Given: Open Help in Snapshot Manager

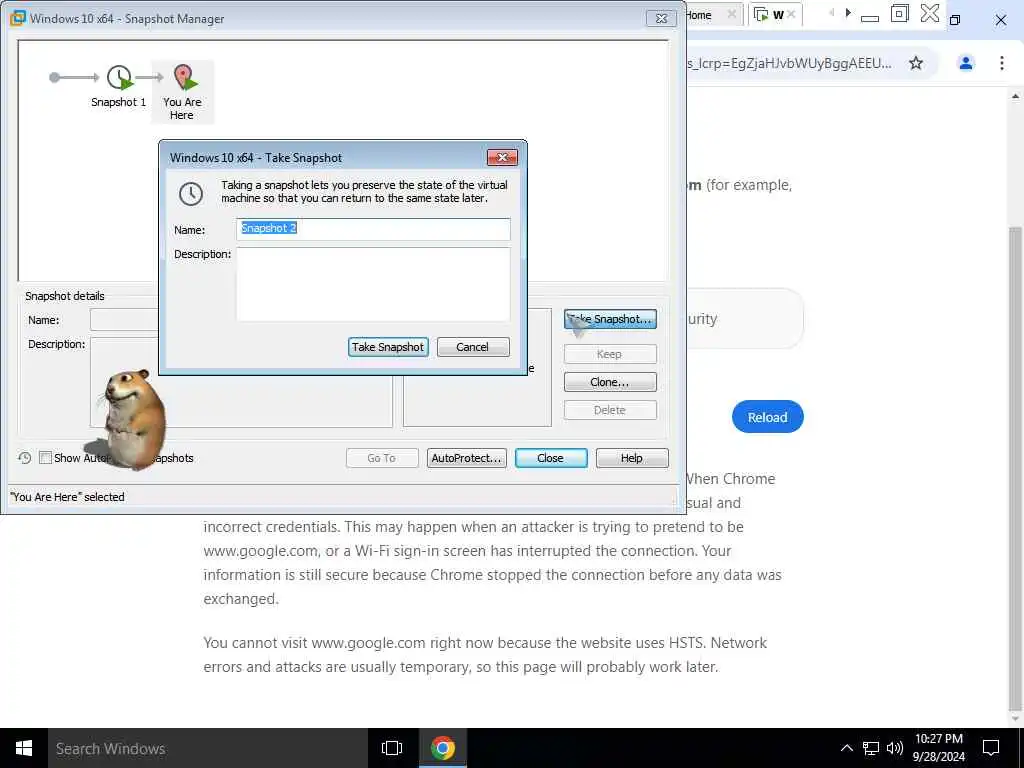Looking at the screenshot, I should pyautogui.click(x=632, y=458).
